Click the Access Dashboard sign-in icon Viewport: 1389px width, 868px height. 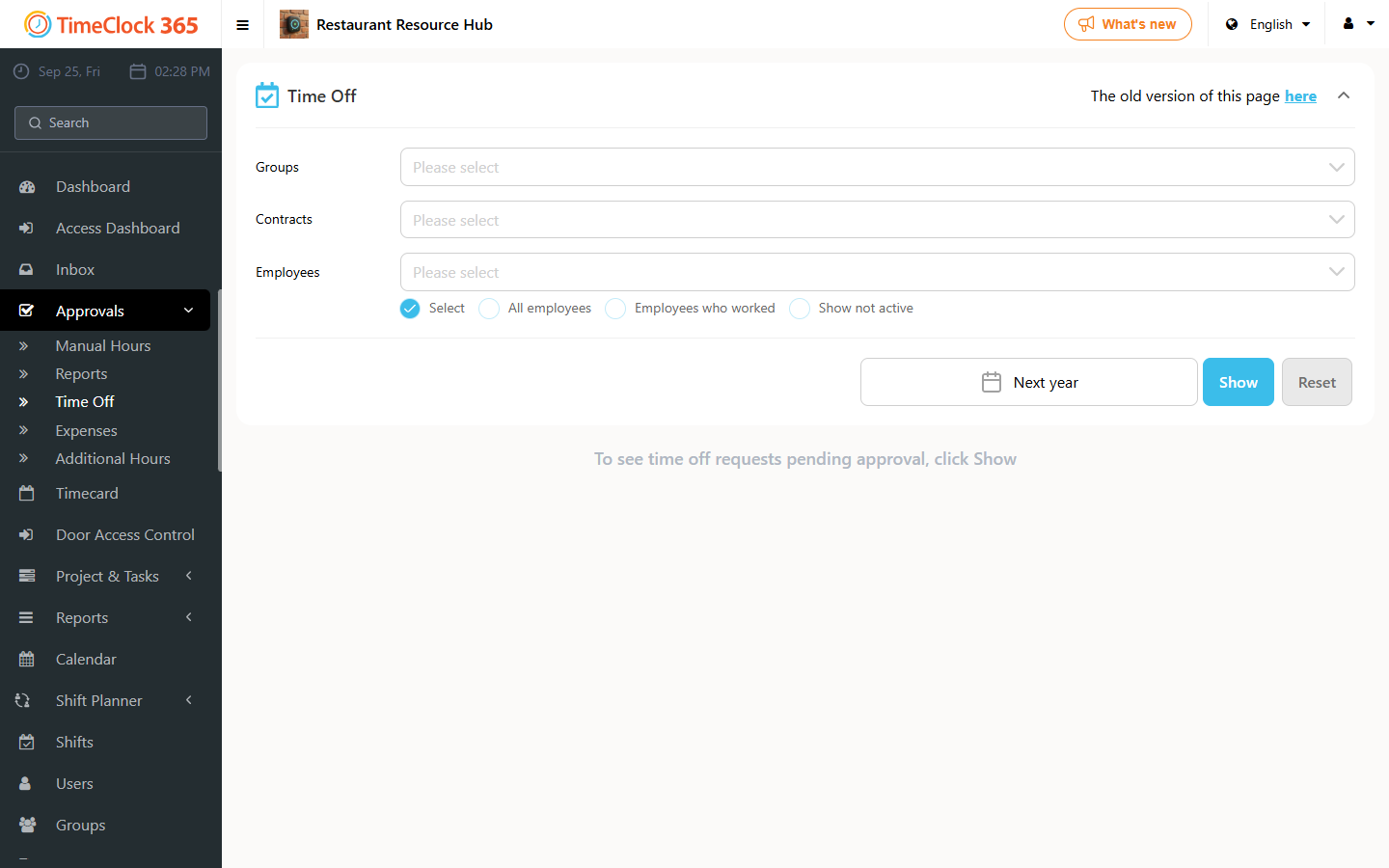[x=27, y=229]
